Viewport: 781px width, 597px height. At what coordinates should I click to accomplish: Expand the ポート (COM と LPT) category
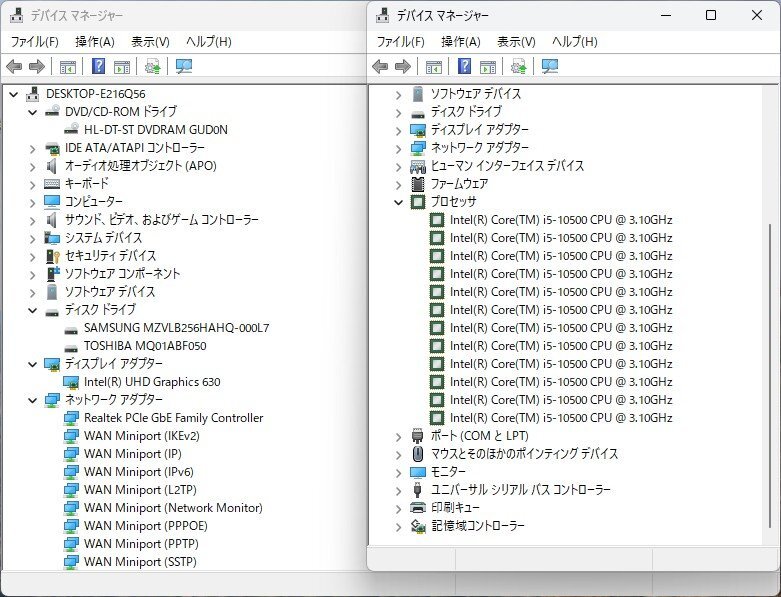pyautogui.click(x=398, y=436)
